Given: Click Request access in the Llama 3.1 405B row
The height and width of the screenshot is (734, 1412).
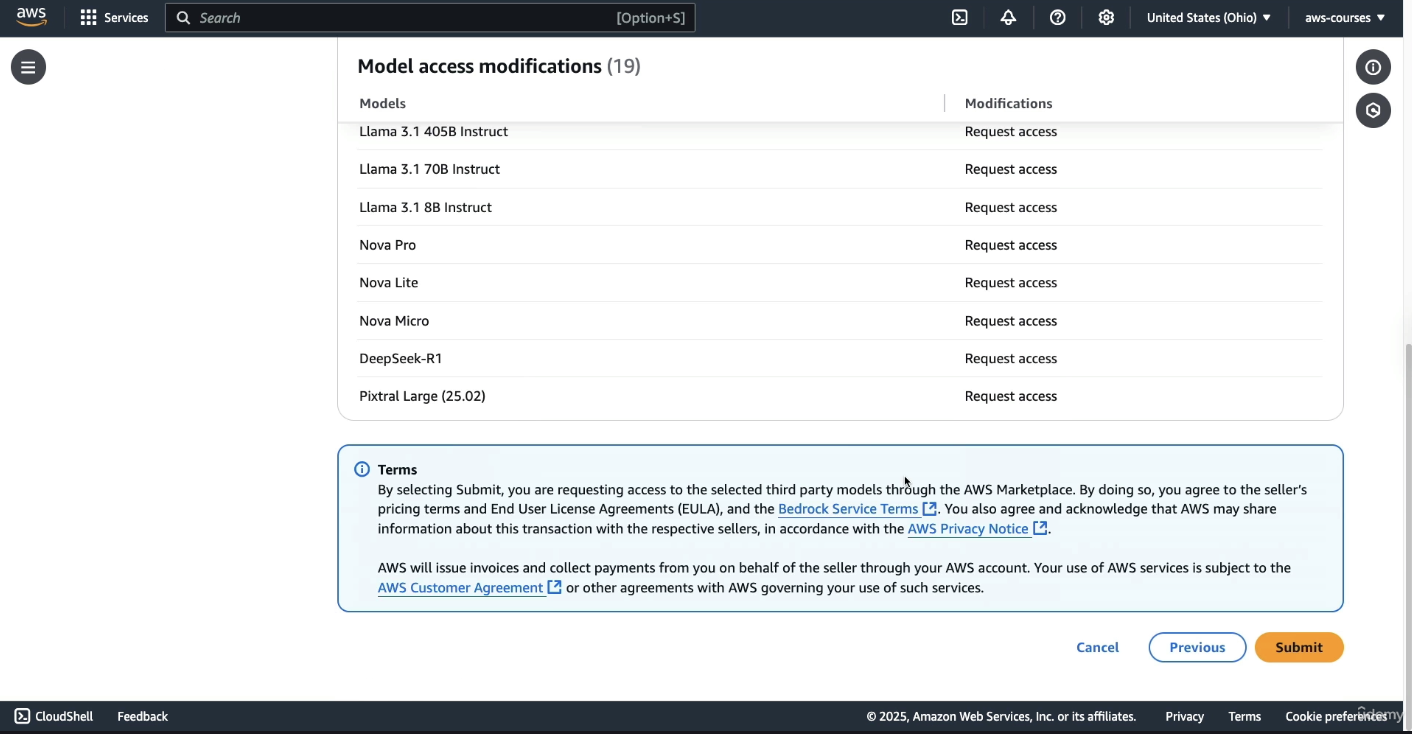Looking at the screenshot, I should [x=1010, y=132].
